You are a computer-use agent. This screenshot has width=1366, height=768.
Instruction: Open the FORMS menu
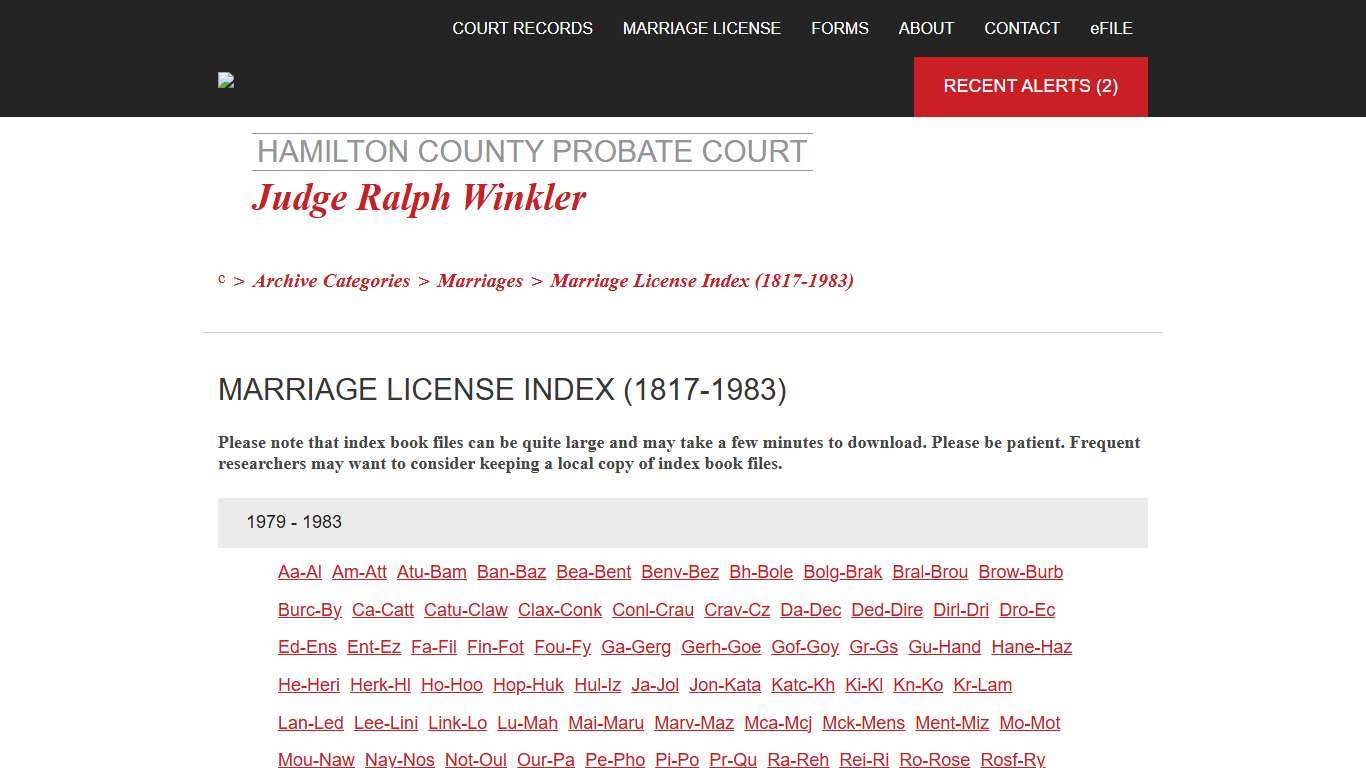[x=839, y=28]
